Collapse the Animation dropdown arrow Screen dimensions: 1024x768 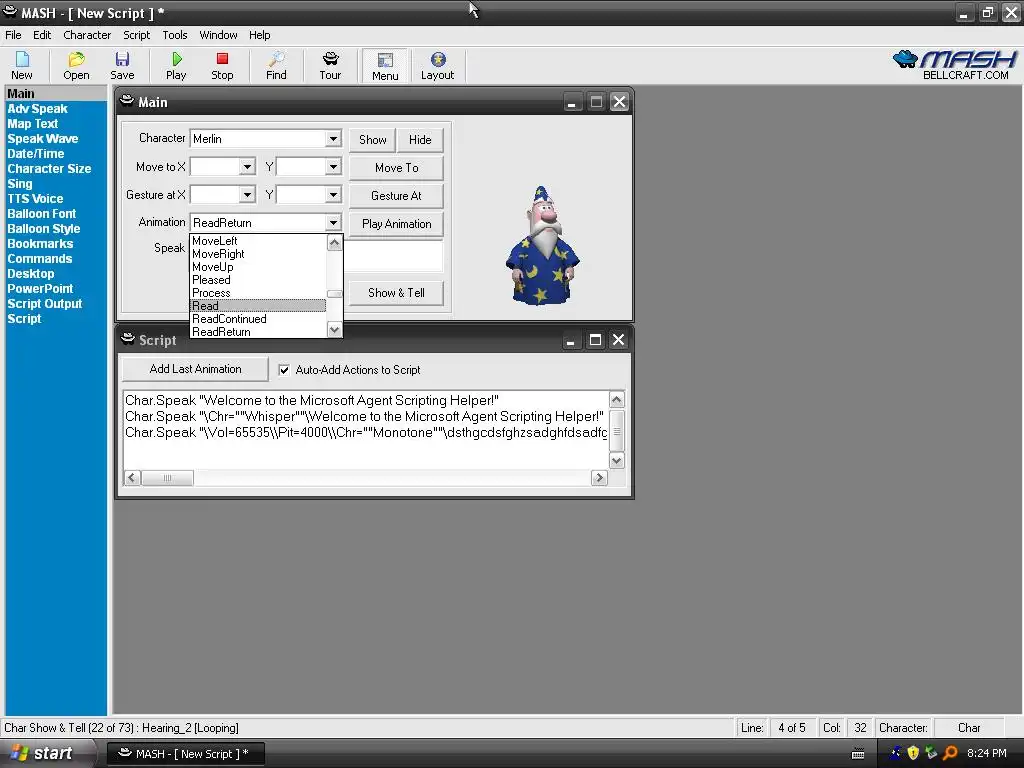[x=333, y=223]
